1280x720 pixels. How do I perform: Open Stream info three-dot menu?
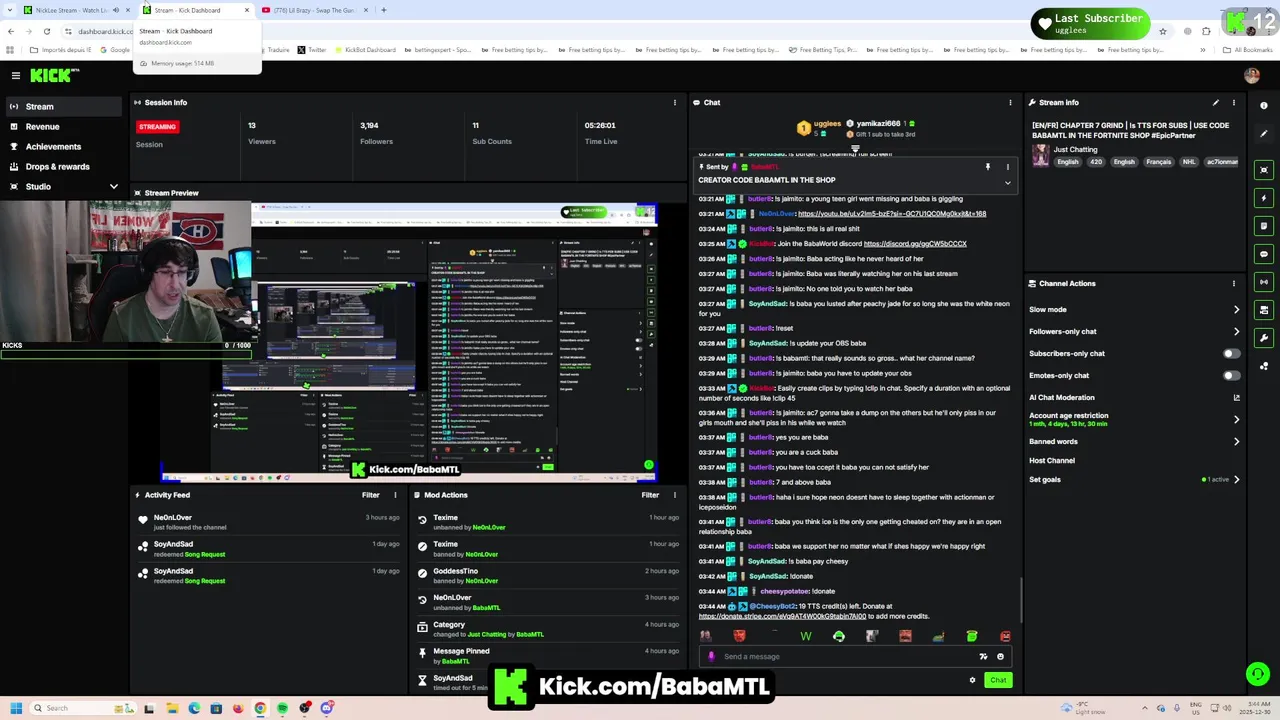1234,102
